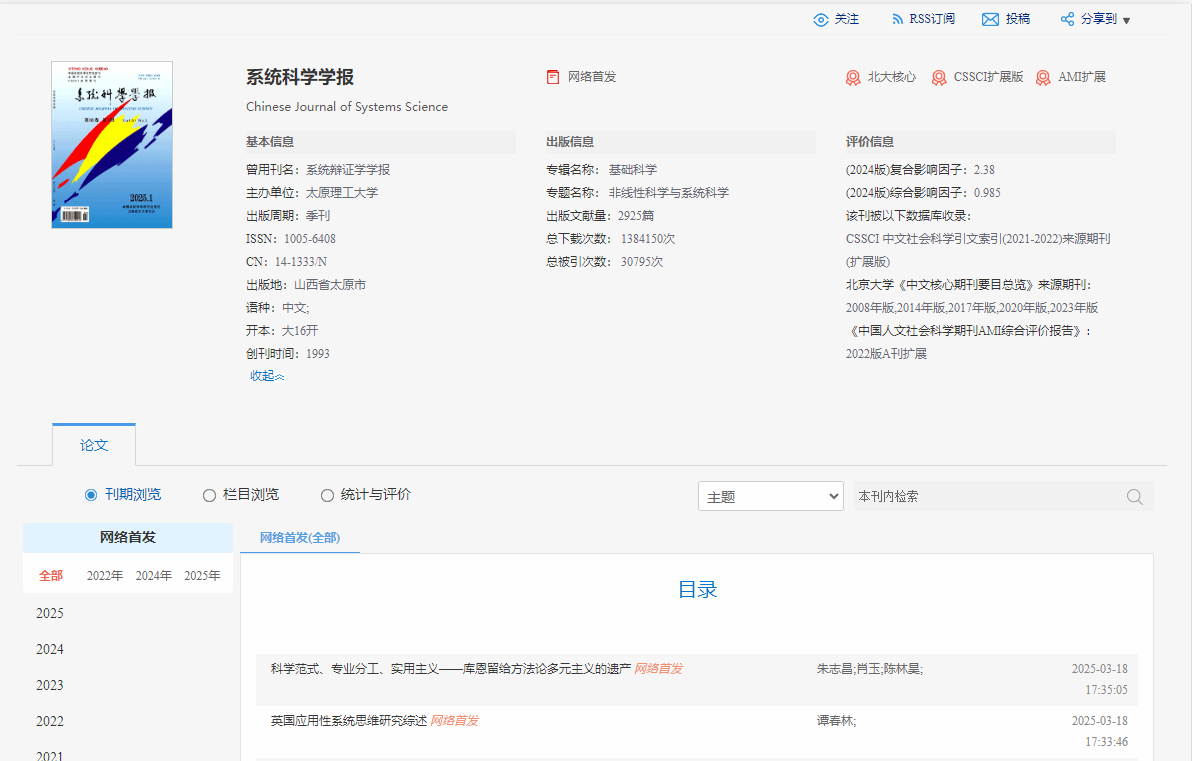Expand the 2024 year in issue list

click(x=50, y=649)
